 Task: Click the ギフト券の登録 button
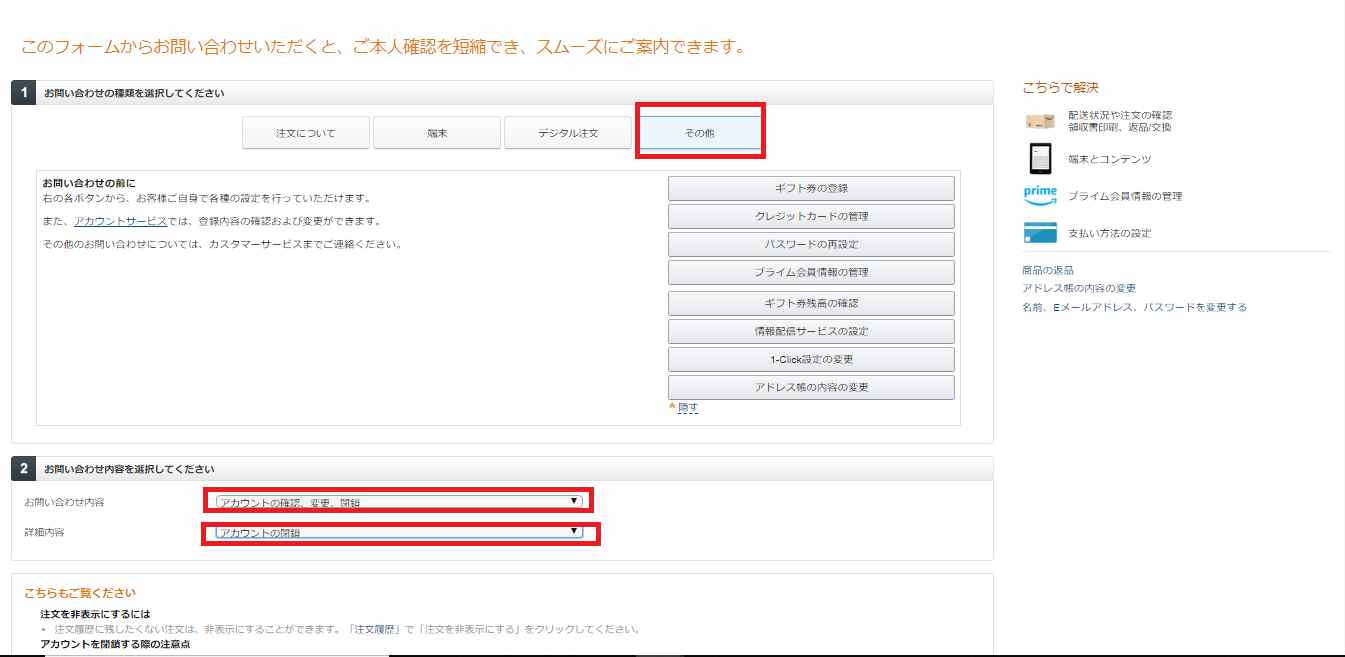coord(811,187)
